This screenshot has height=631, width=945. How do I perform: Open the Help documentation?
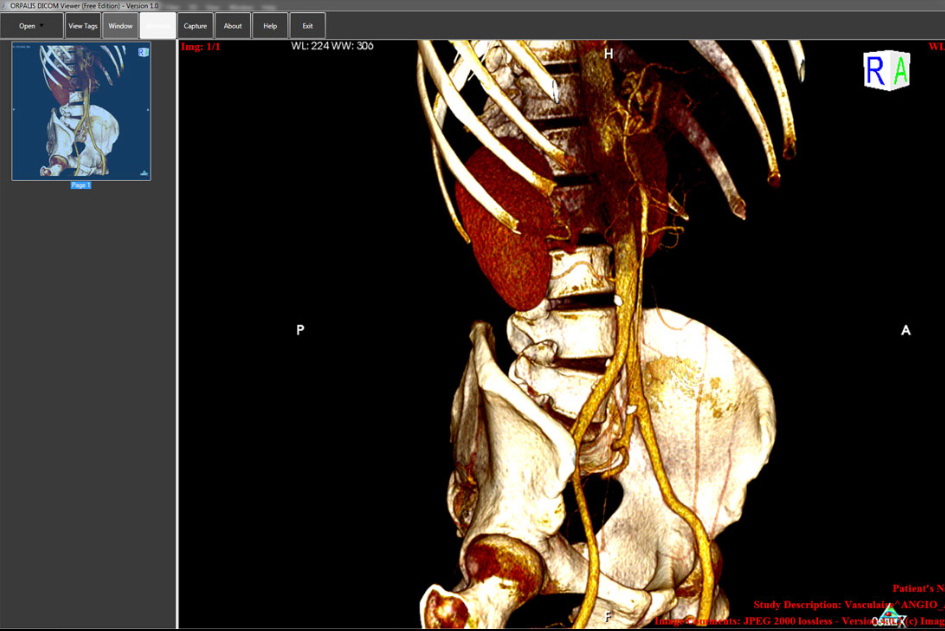268,25
